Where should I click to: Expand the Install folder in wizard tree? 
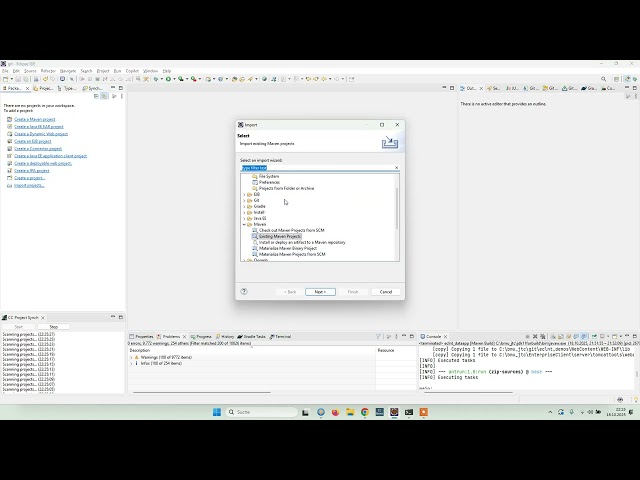tap(244, 213)
